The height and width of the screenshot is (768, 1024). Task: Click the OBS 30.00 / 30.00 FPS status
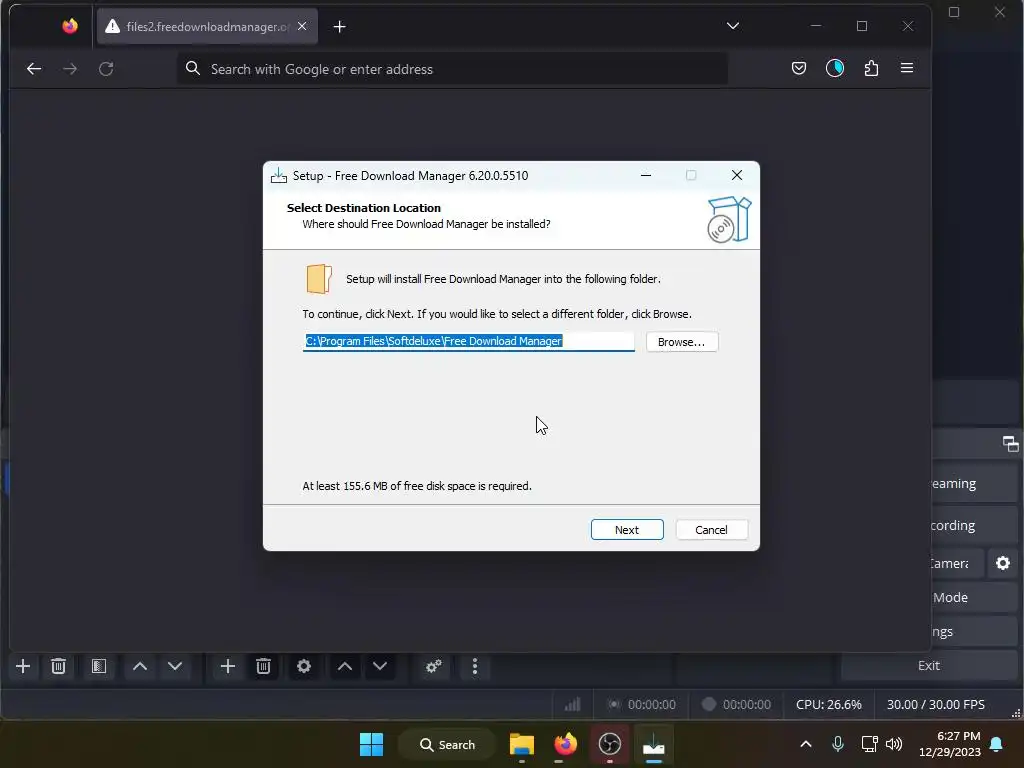(x=935, y=705)
